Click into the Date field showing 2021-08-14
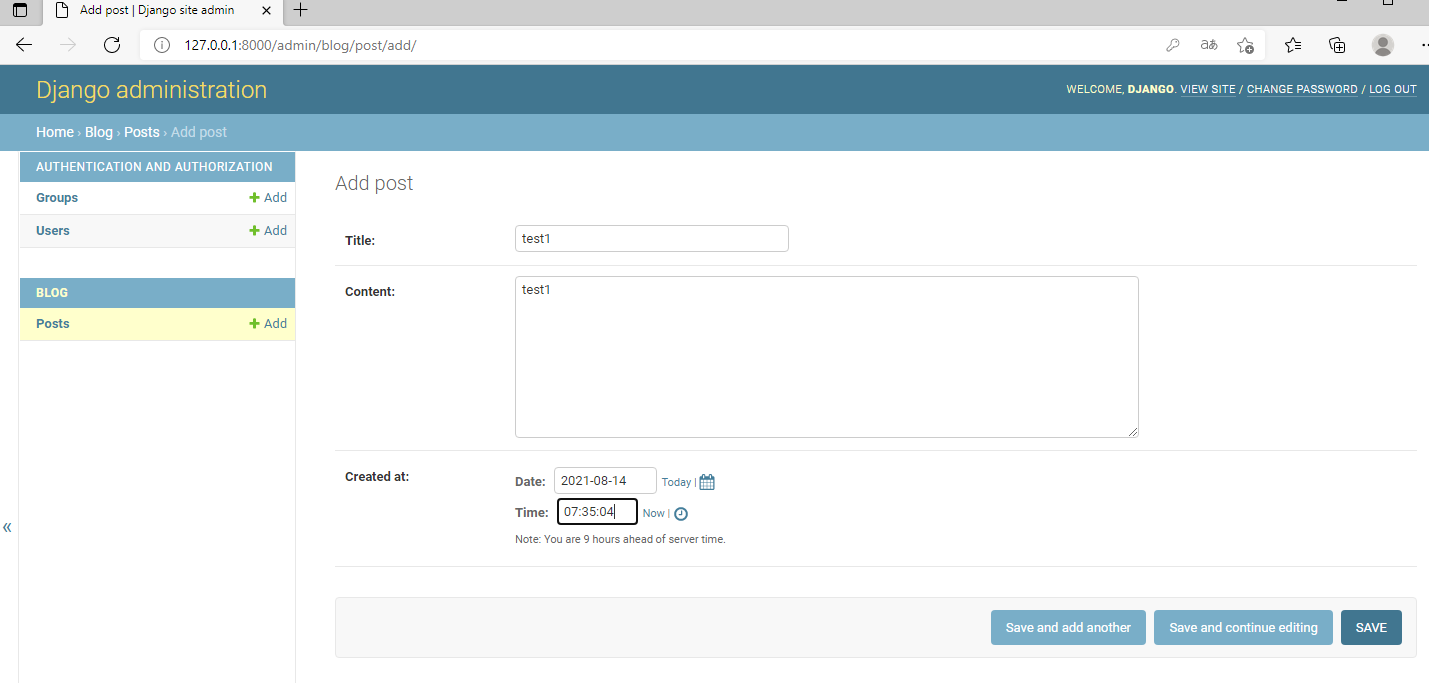Viewport: 1429px width, 683px height. [x=605, y=481]
